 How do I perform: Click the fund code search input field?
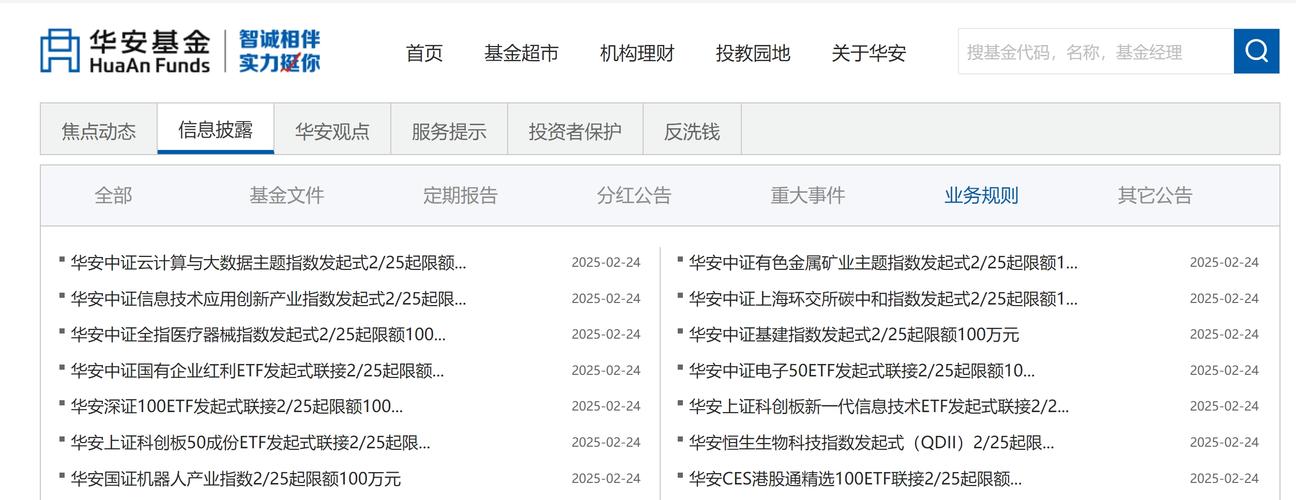click(x=1096, y=51)
